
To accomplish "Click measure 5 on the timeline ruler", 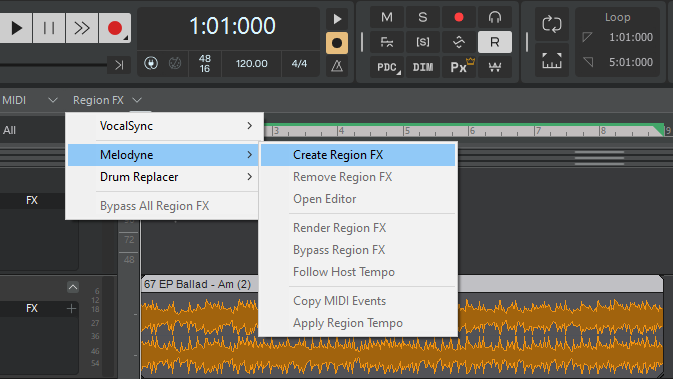I will click(x=406, y=131).
